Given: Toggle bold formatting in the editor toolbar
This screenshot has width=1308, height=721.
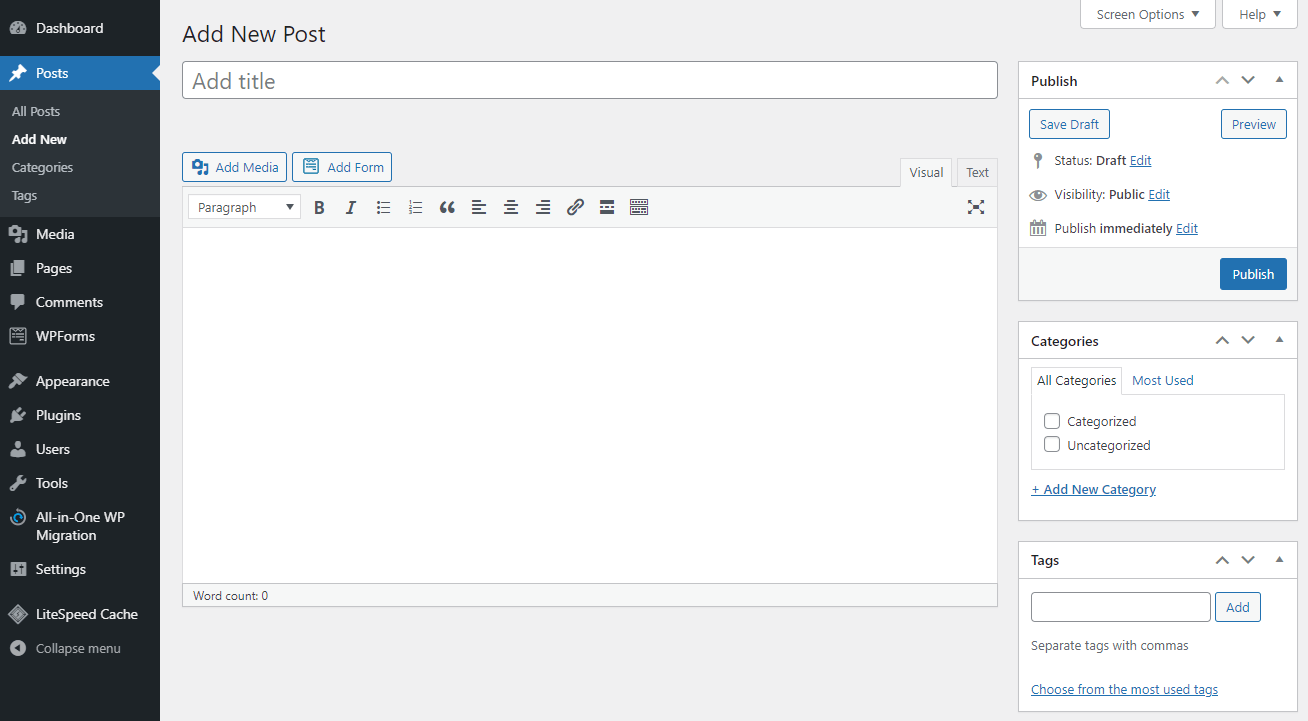Looking at the screenshot, I should pos(319,207).
